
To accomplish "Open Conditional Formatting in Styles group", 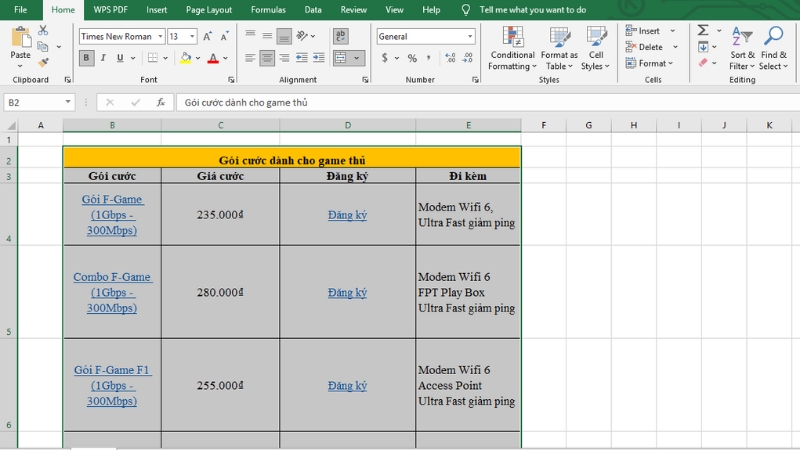I will tap(511, 48).
